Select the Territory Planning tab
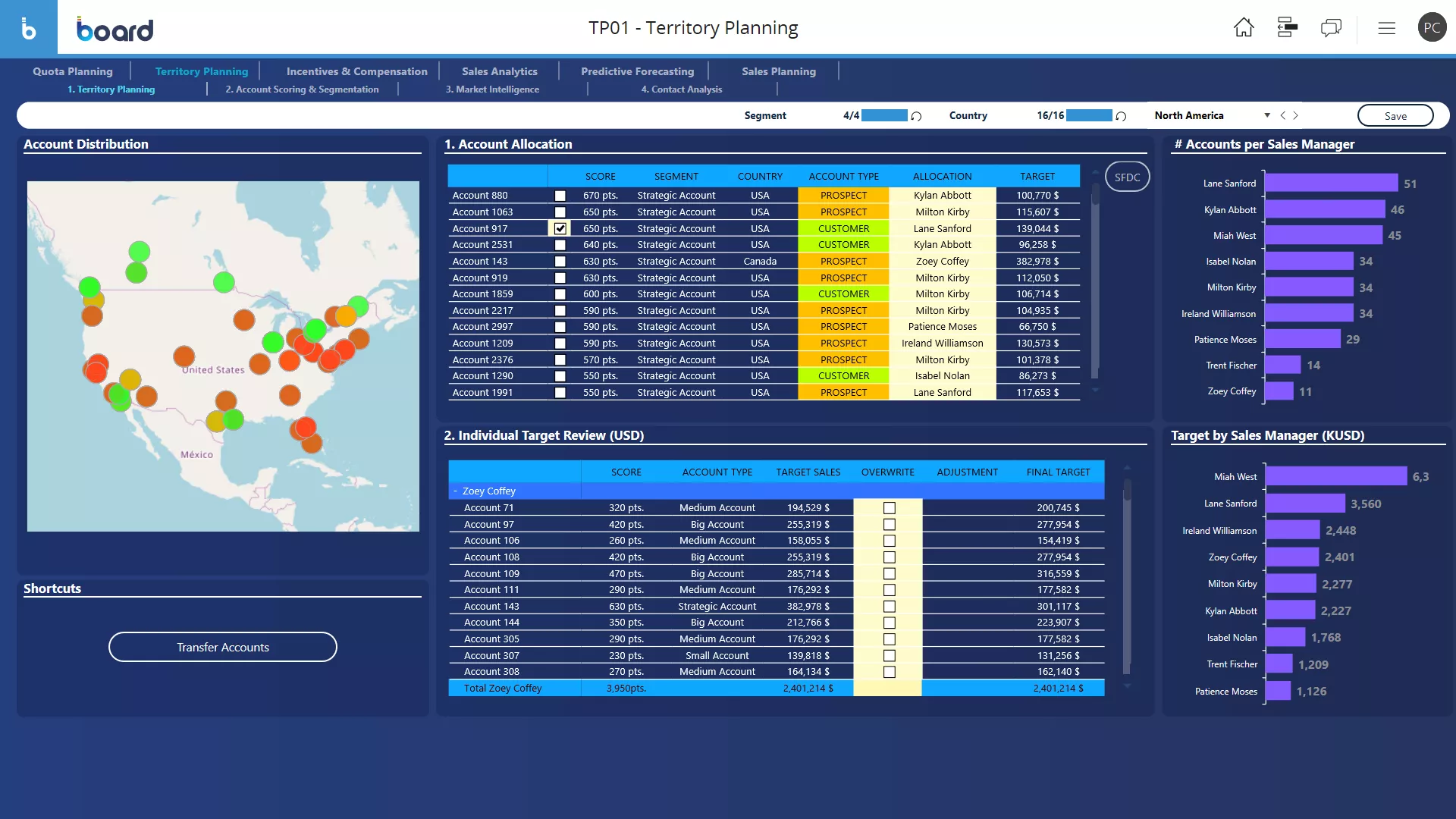The height and width of the screenshot is (819, 1456). (x=201, y=71)
